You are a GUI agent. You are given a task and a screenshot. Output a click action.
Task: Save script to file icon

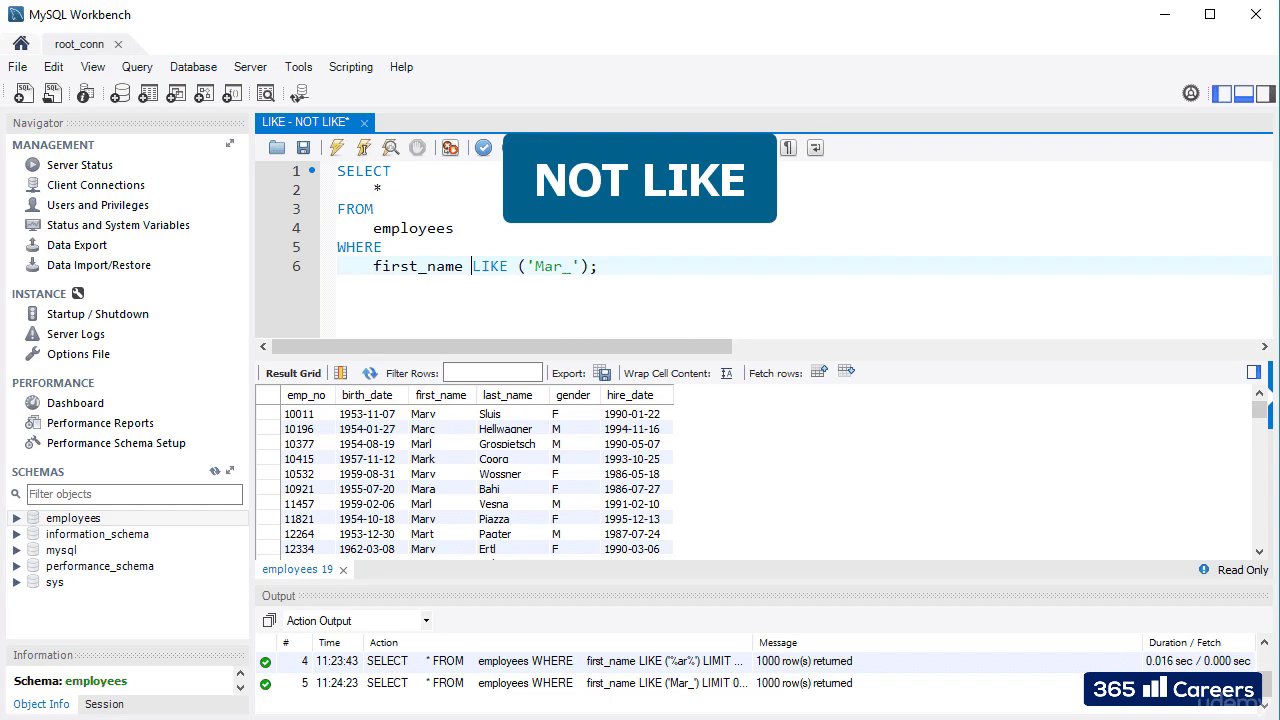[x=303, y=148]
